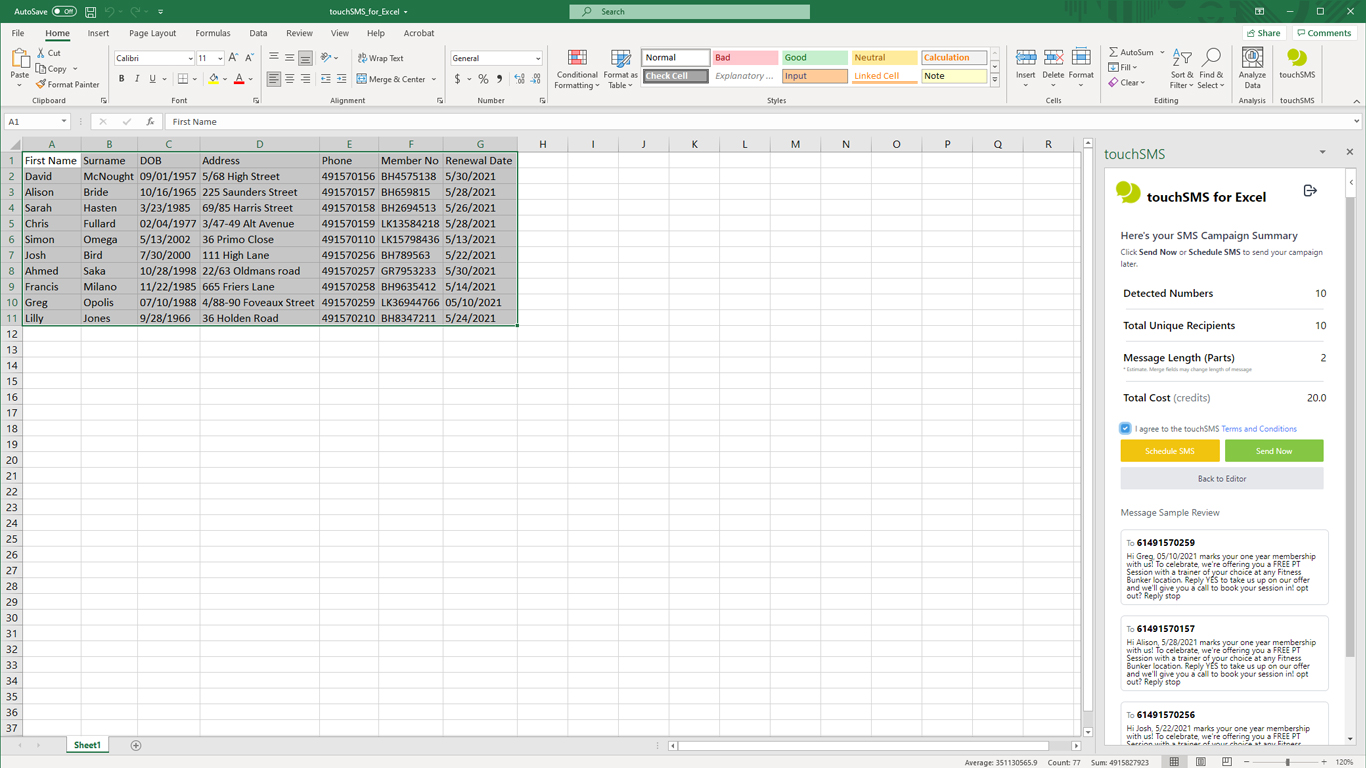Uncheck touchSMS Terms agreement checkbox

(x=1125, y=429)
